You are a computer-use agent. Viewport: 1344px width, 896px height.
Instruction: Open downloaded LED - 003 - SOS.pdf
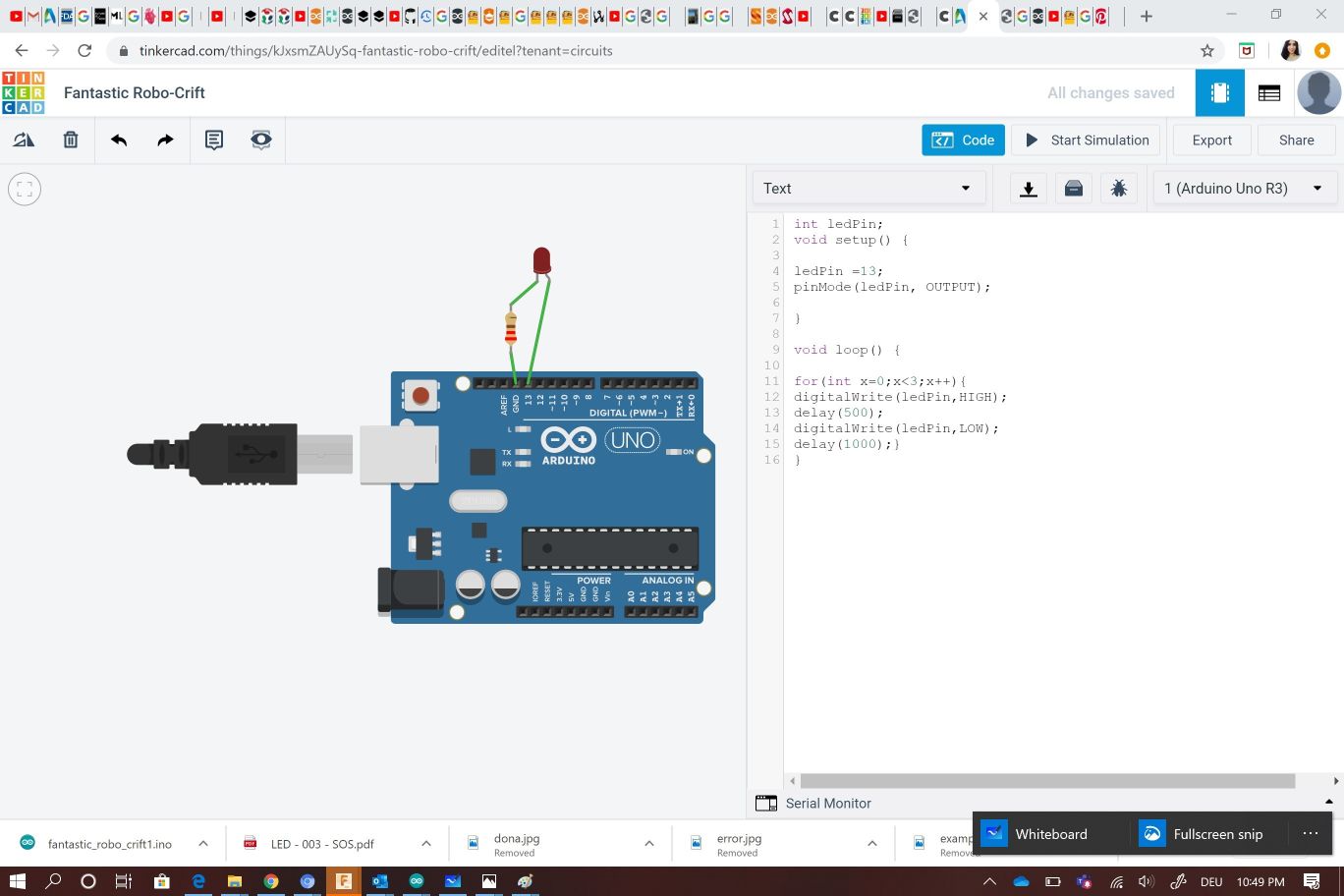[x=322, y=844]
